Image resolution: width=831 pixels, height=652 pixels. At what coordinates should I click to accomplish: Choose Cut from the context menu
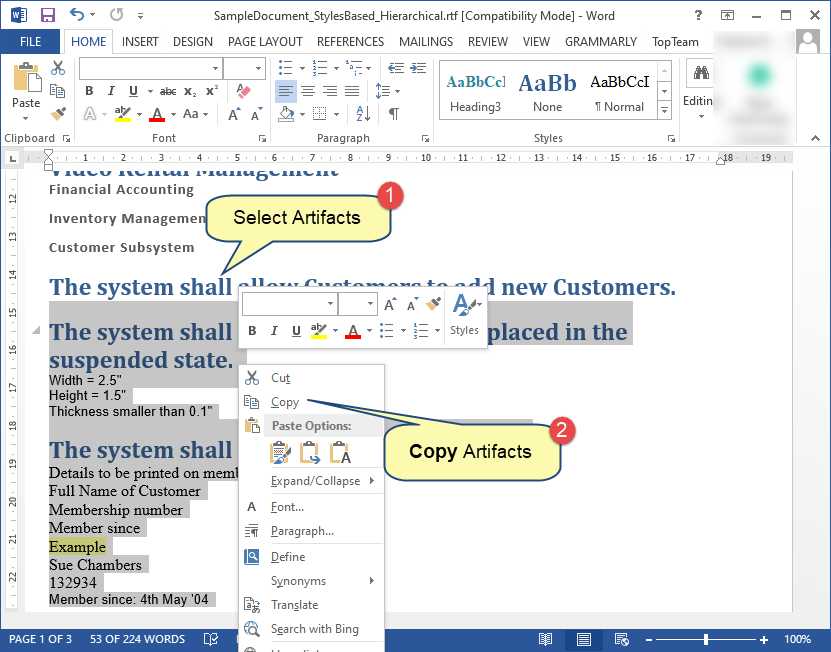pos(280,378)
